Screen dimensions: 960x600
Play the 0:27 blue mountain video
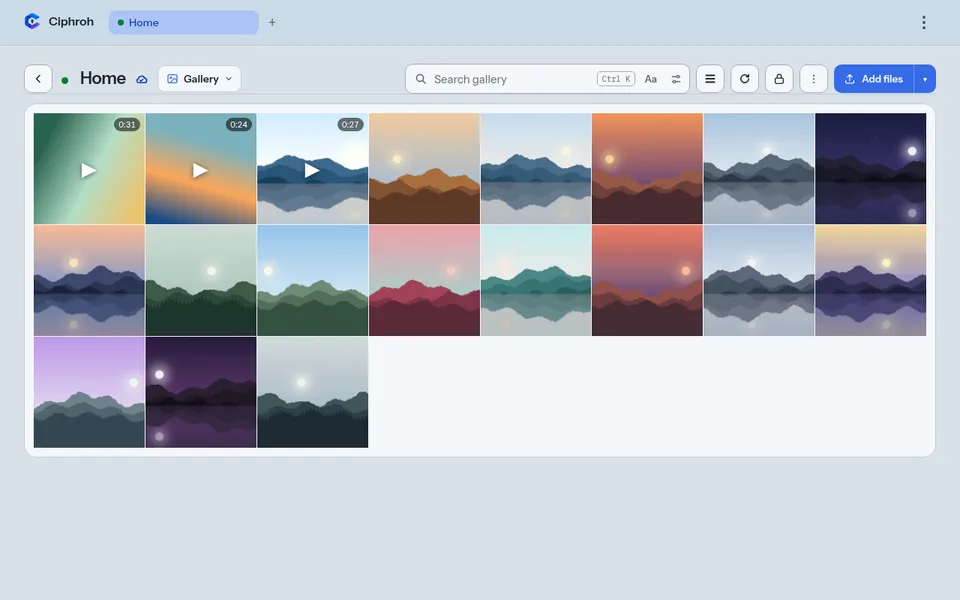coord(313,169)
